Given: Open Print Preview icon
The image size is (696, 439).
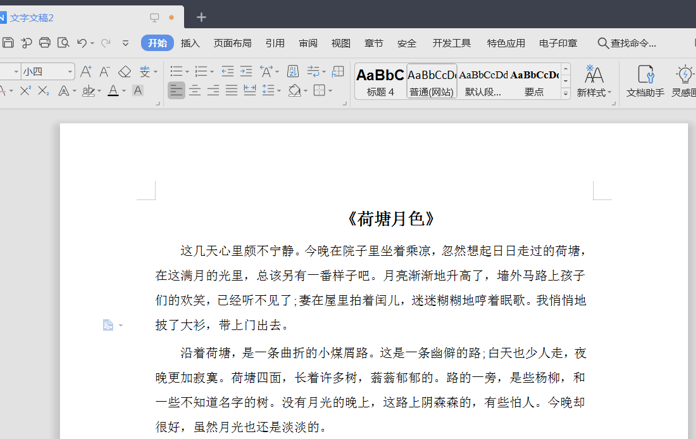Looking at the screenshot, I should click(63, 43).
